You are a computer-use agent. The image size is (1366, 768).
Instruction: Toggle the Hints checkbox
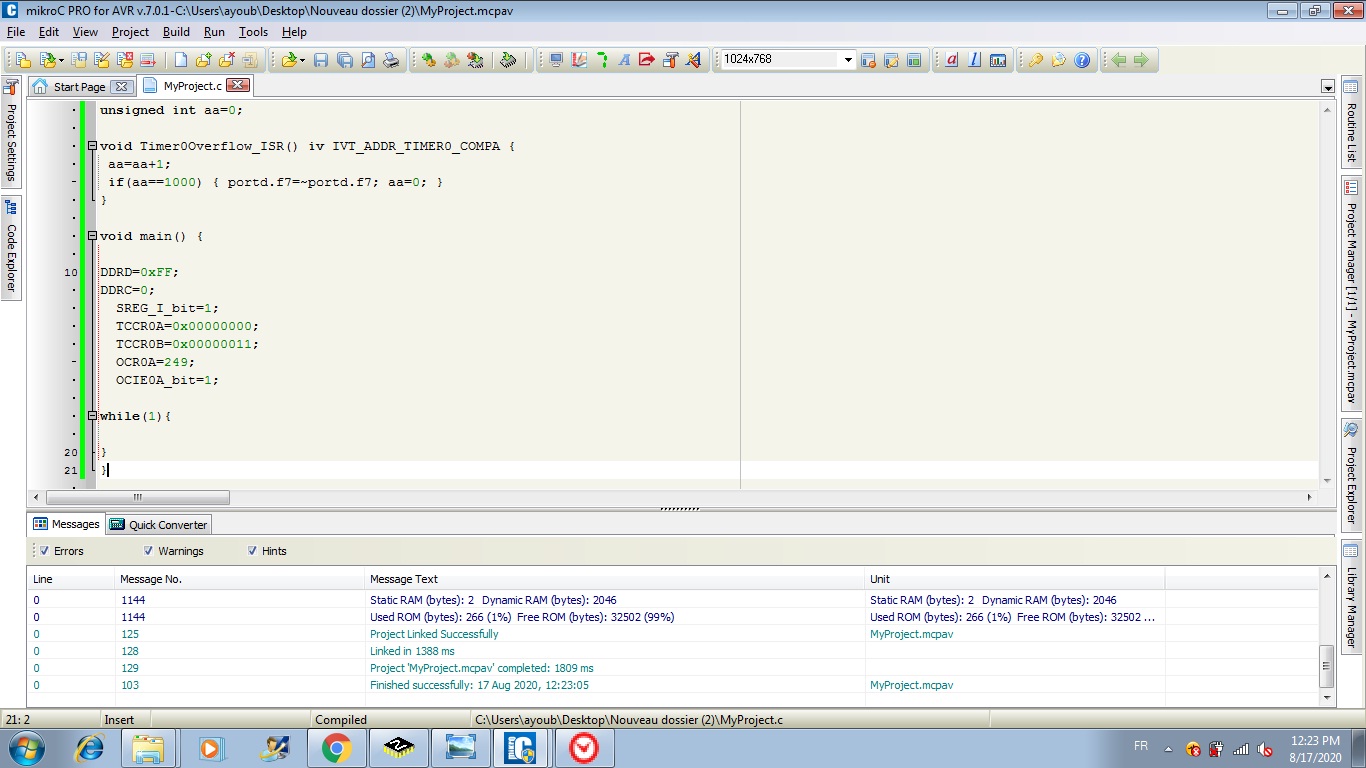pos(253,551)
